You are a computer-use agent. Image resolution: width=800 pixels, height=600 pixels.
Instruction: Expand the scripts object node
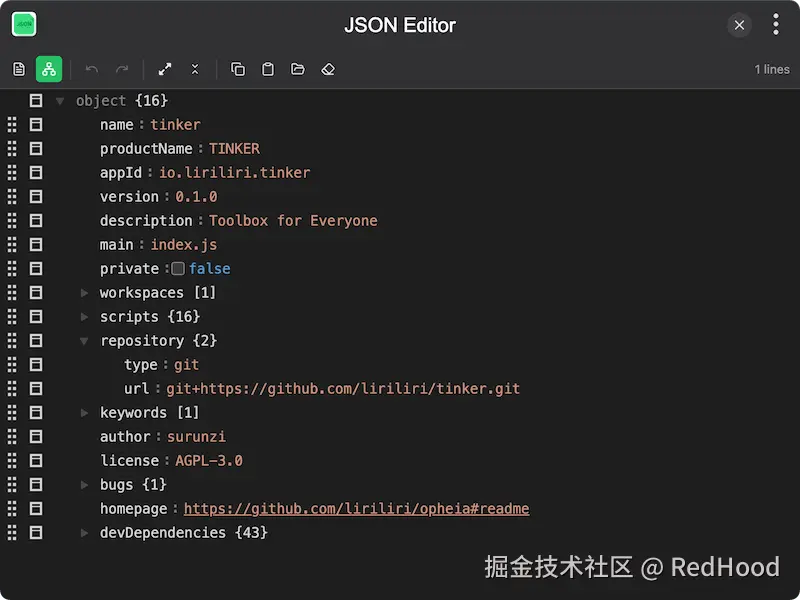[84, 316]
